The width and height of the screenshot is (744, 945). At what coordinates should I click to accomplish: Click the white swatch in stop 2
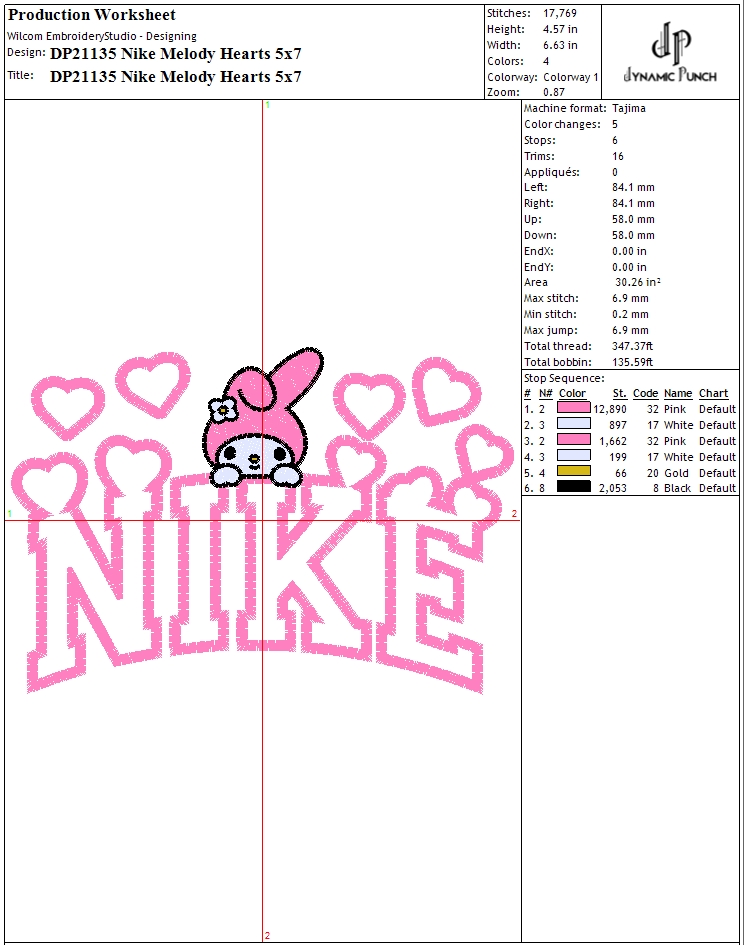tap(573, 424)
